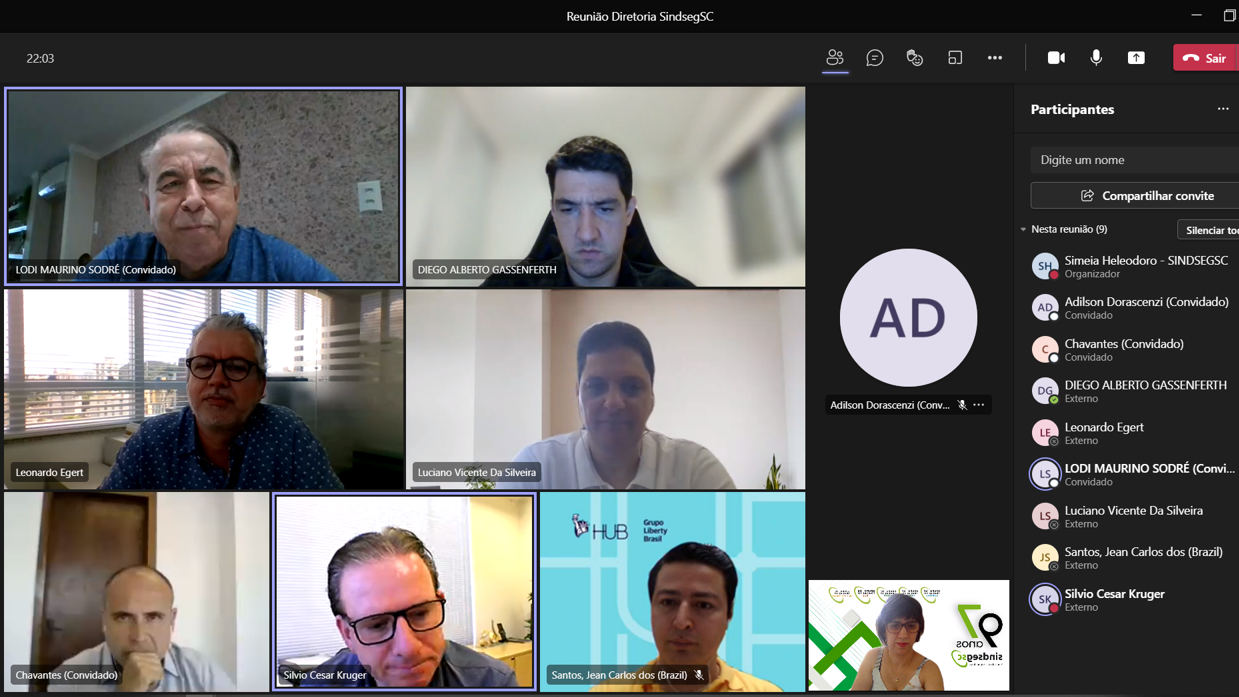Open Participantes panel more options menu
This screenshot has height=697, width=1239.
(1223, 109)
